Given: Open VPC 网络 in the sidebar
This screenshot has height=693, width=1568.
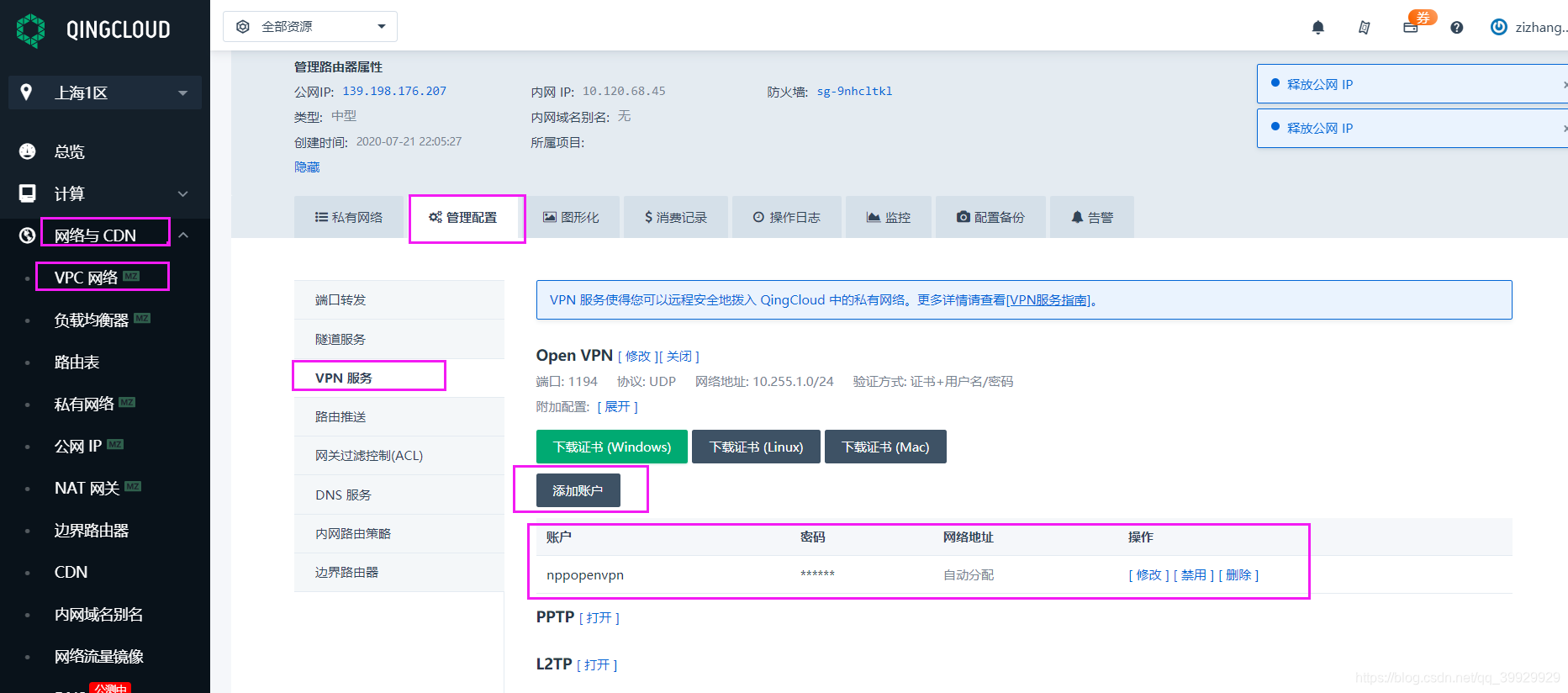Looking at the screenshot, I should click(87, 278).
